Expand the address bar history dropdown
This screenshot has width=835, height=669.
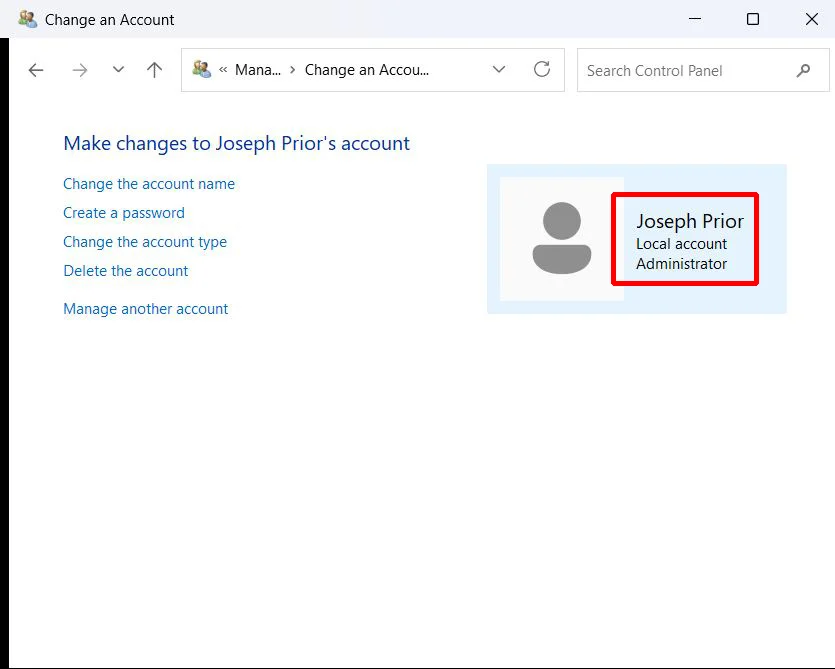pos(499,69)
